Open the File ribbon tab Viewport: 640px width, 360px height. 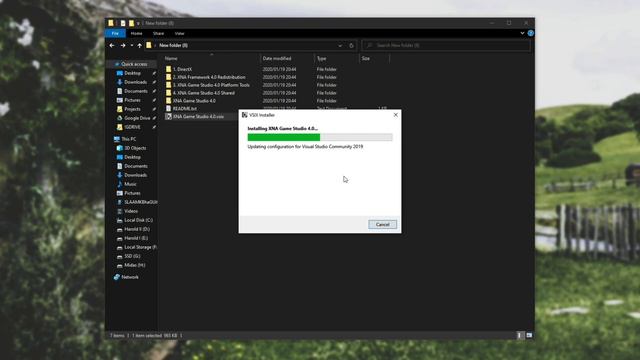click(x=115, y=33)
